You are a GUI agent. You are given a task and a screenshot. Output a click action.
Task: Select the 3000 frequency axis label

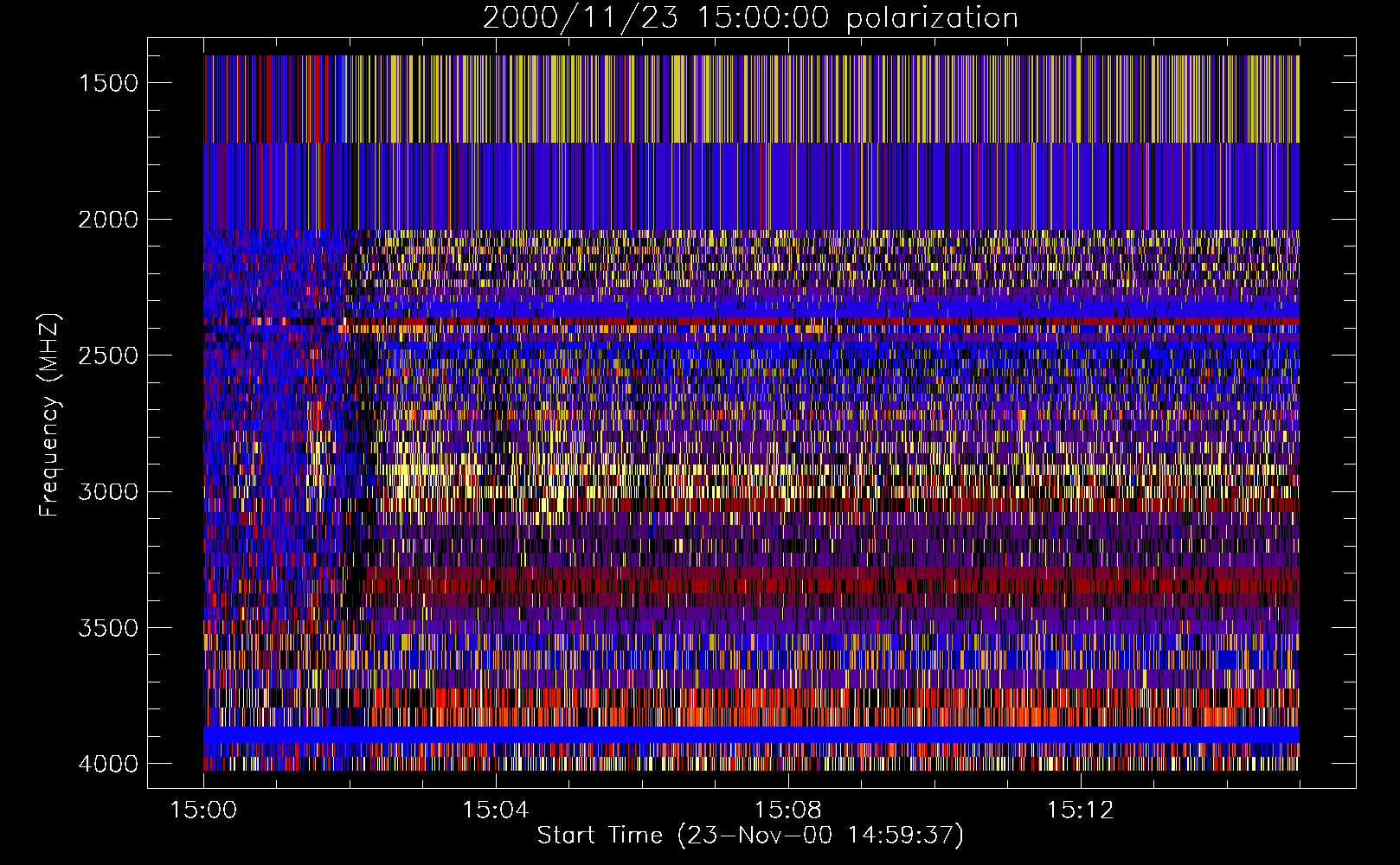pyautogui.click(x=108, y=491)
